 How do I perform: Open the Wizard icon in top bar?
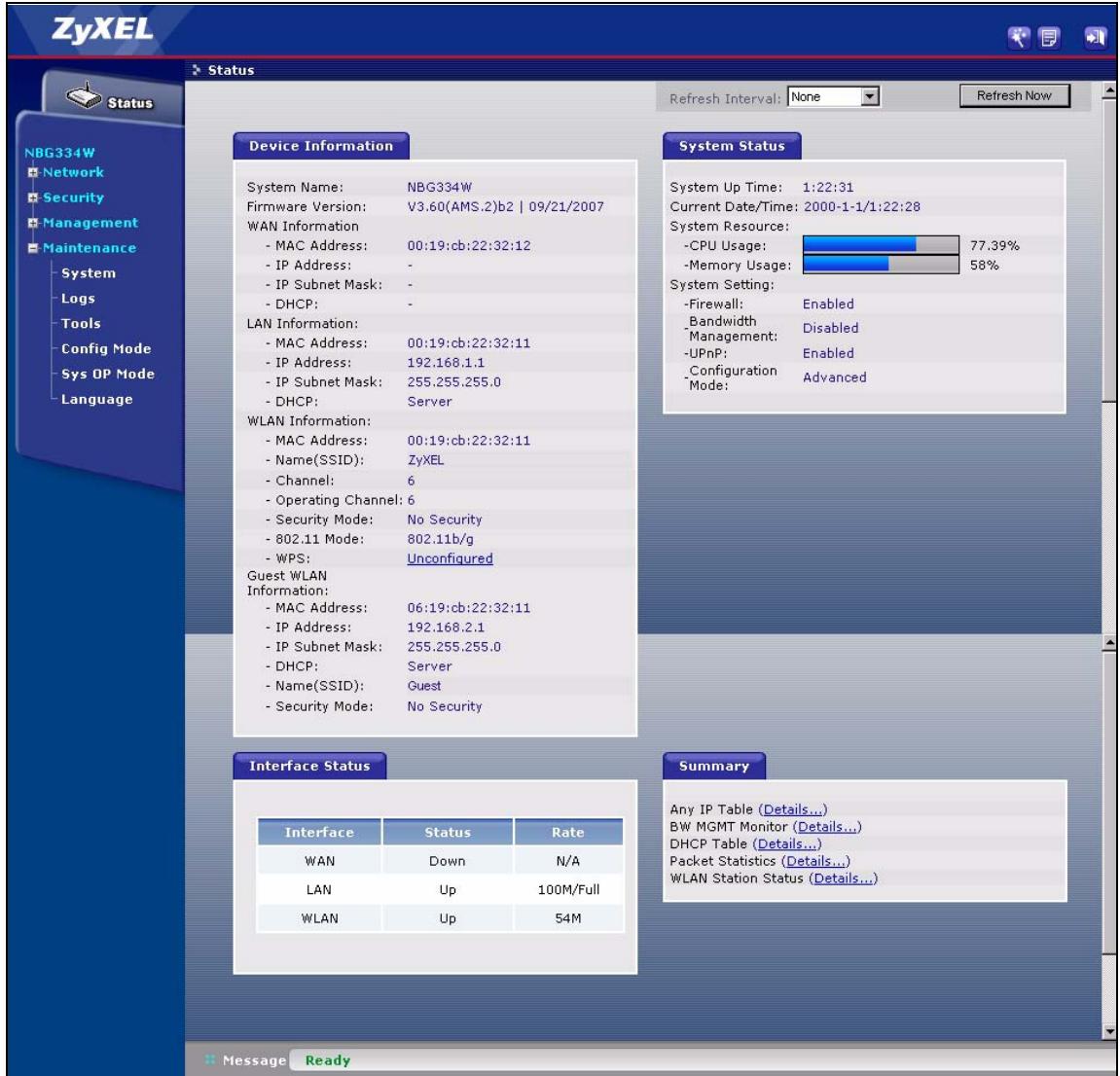click(x=1019, y=37)
